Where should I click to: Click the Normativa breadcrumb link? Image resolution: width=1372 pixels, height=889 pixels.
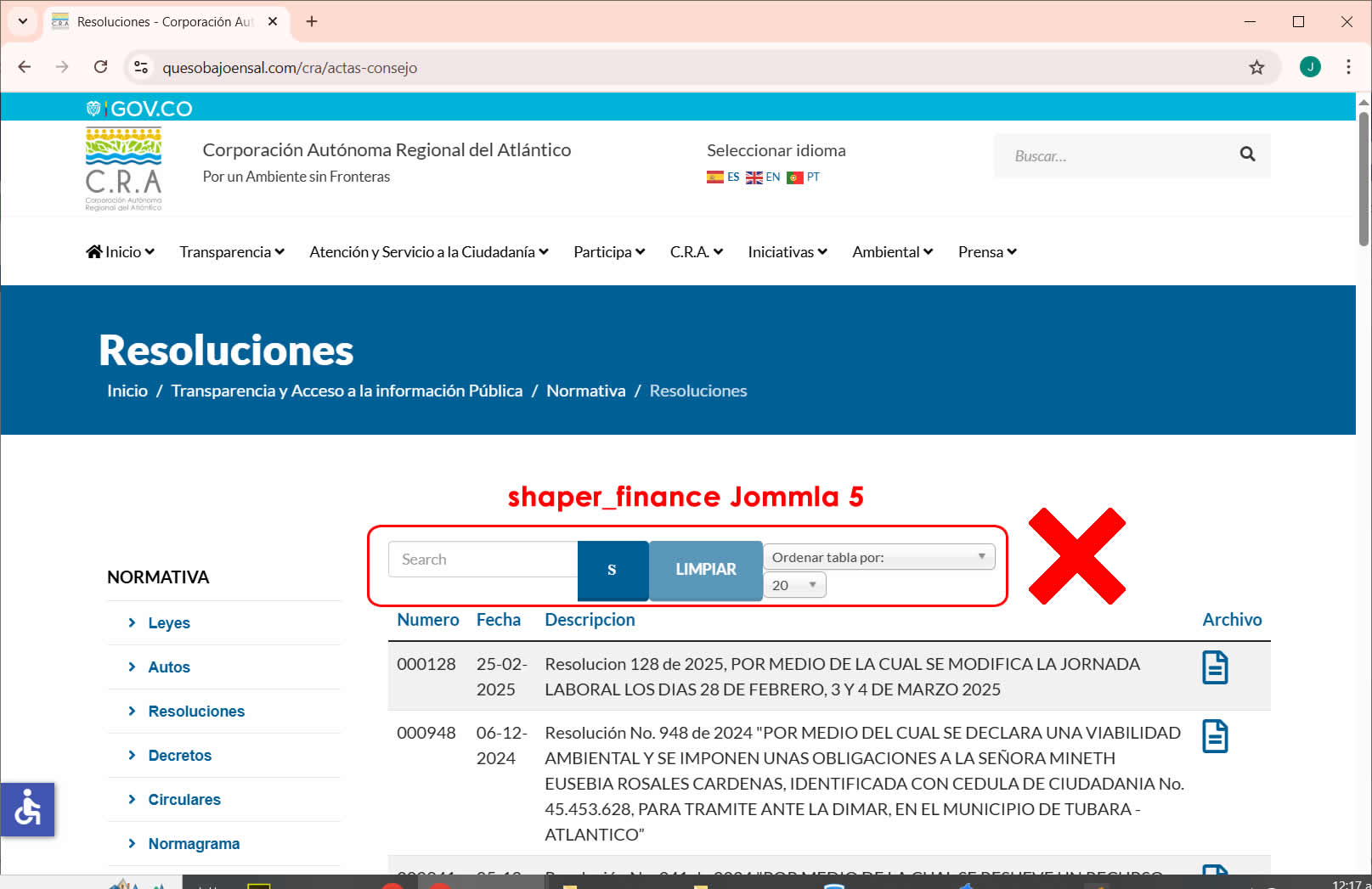pos(585,391)
